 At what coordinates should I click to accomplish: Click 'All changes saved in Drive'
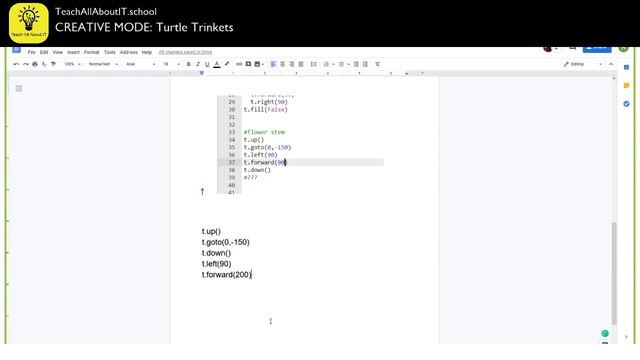[x=185, y=52]
